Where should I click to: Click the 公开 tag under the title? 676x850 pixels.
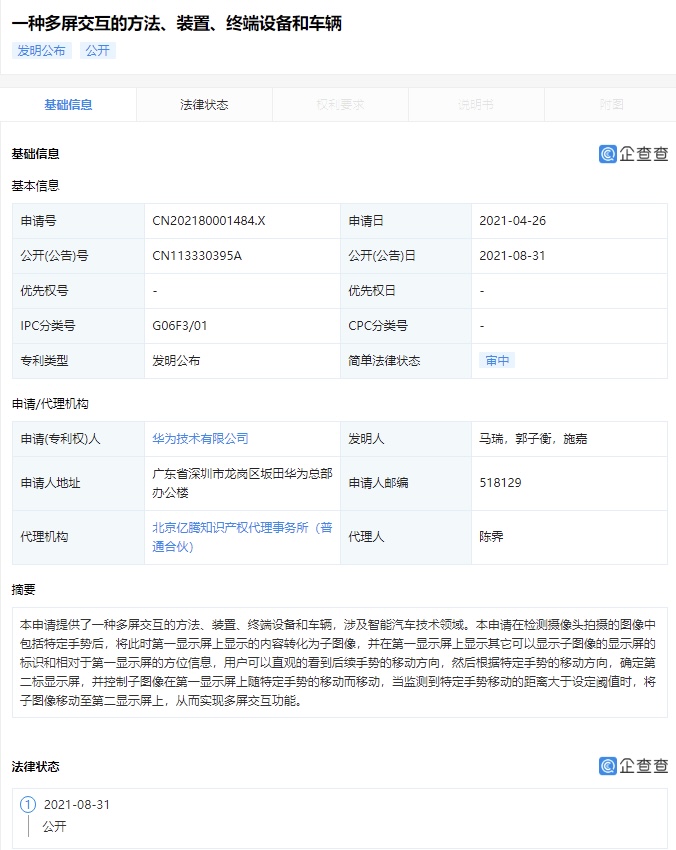coord(98,51)
